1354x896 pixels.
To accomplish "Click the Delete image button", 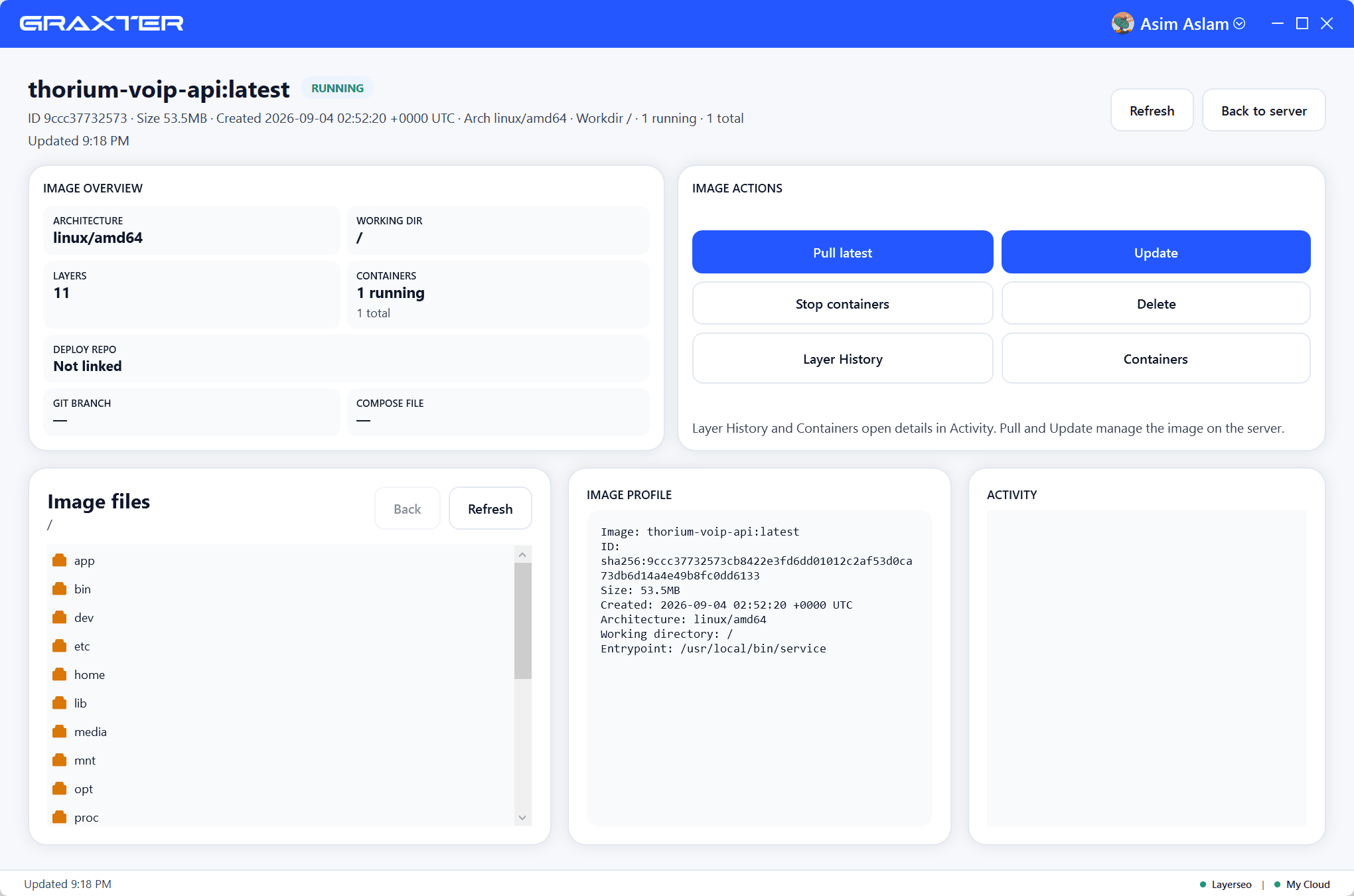I will (1156, 303).
